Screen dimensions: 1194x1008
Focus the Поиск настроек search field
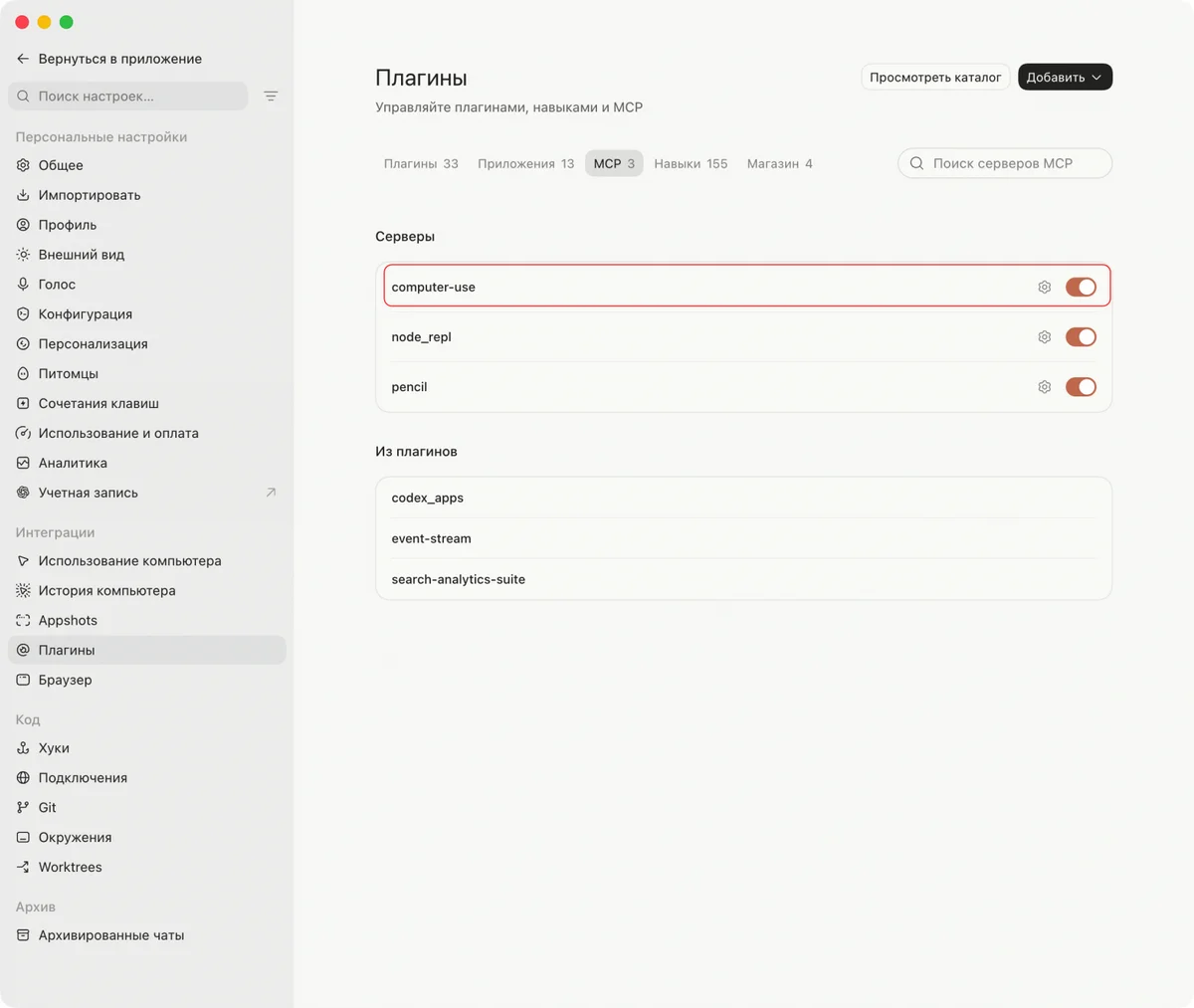tap(127, 97)
